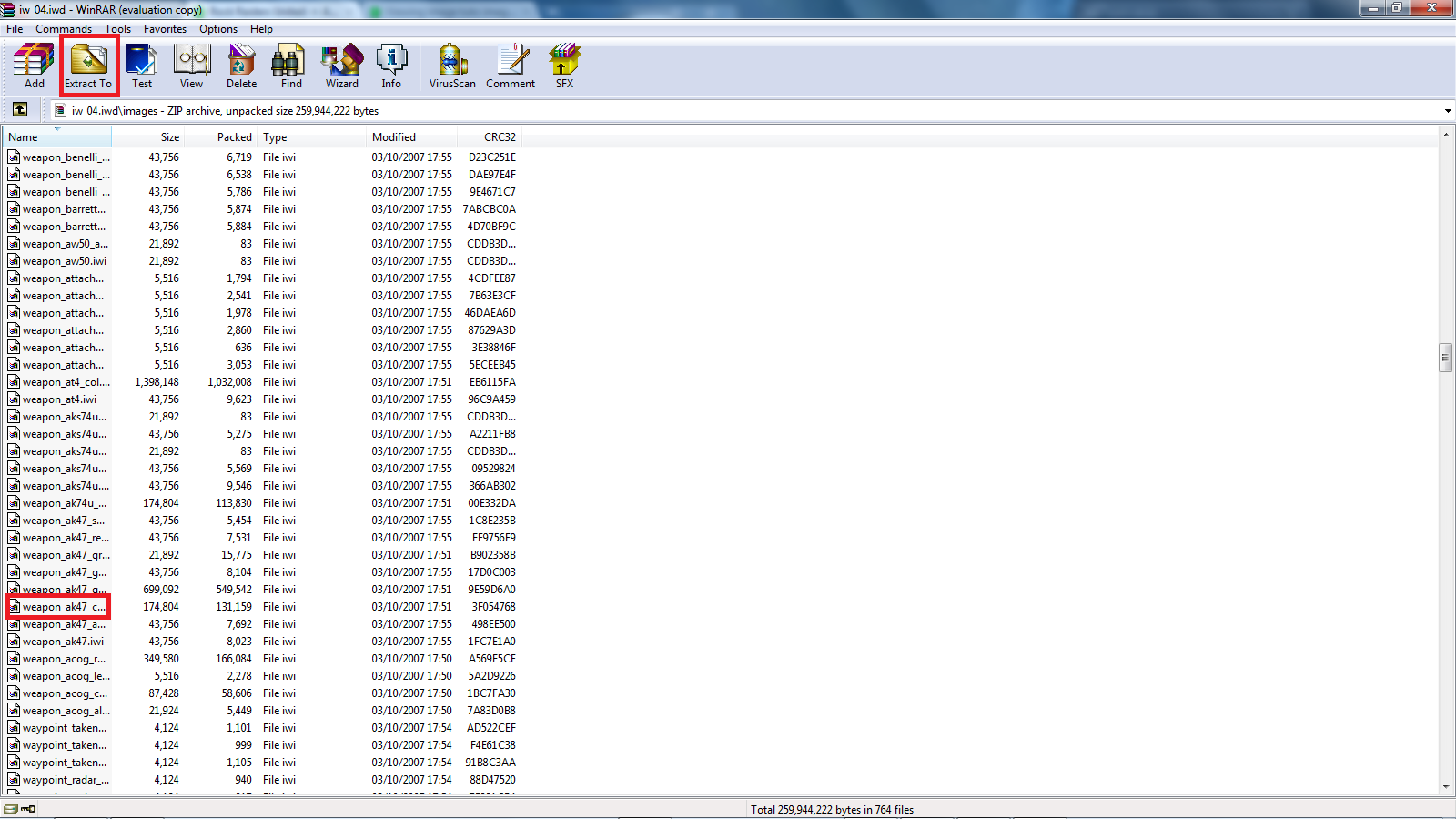Select the weapon_ak47_a... file row
1456x819 pixels.
coord(262,624)
